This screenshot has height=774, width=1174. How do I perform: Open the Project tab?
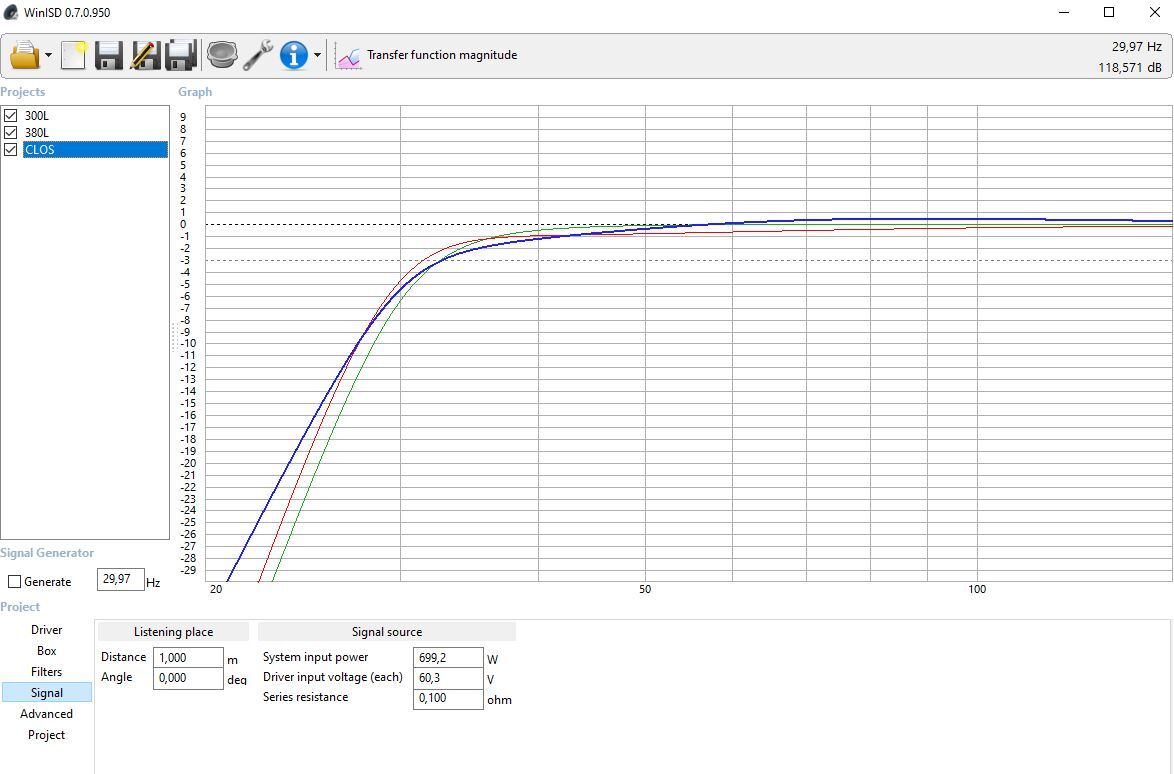click(46, 734)
